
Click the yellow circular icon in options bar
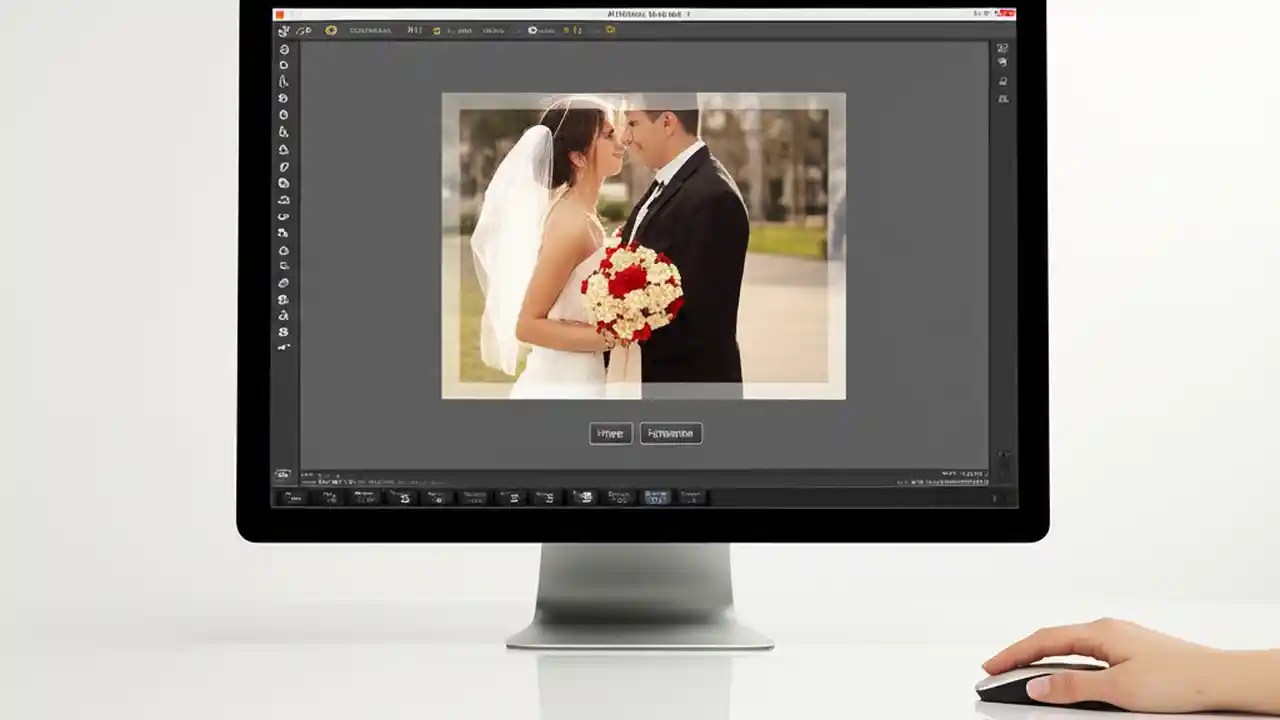tap(330, 31)
